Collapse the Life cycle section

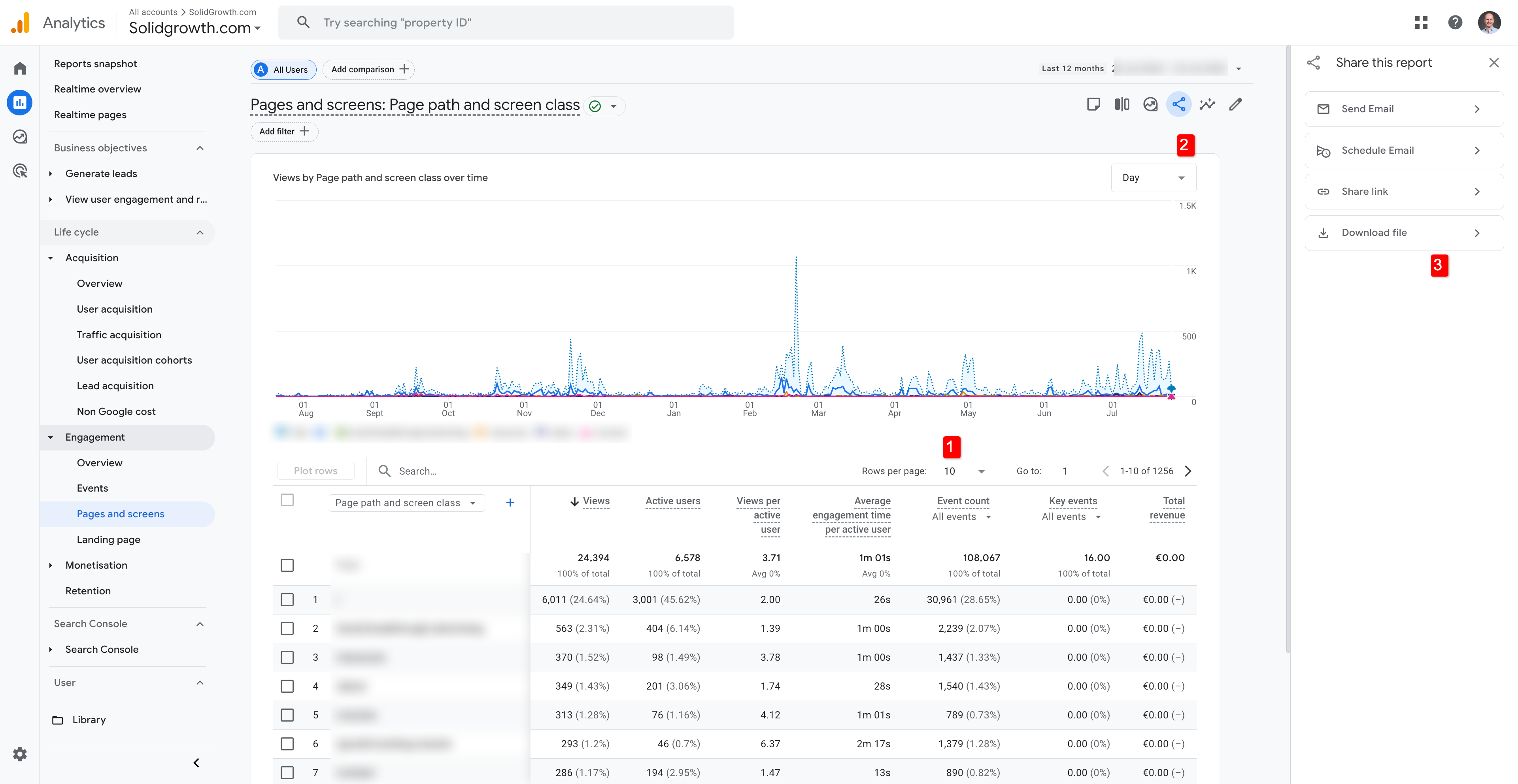pyautogui.click(x=200, y=232)
